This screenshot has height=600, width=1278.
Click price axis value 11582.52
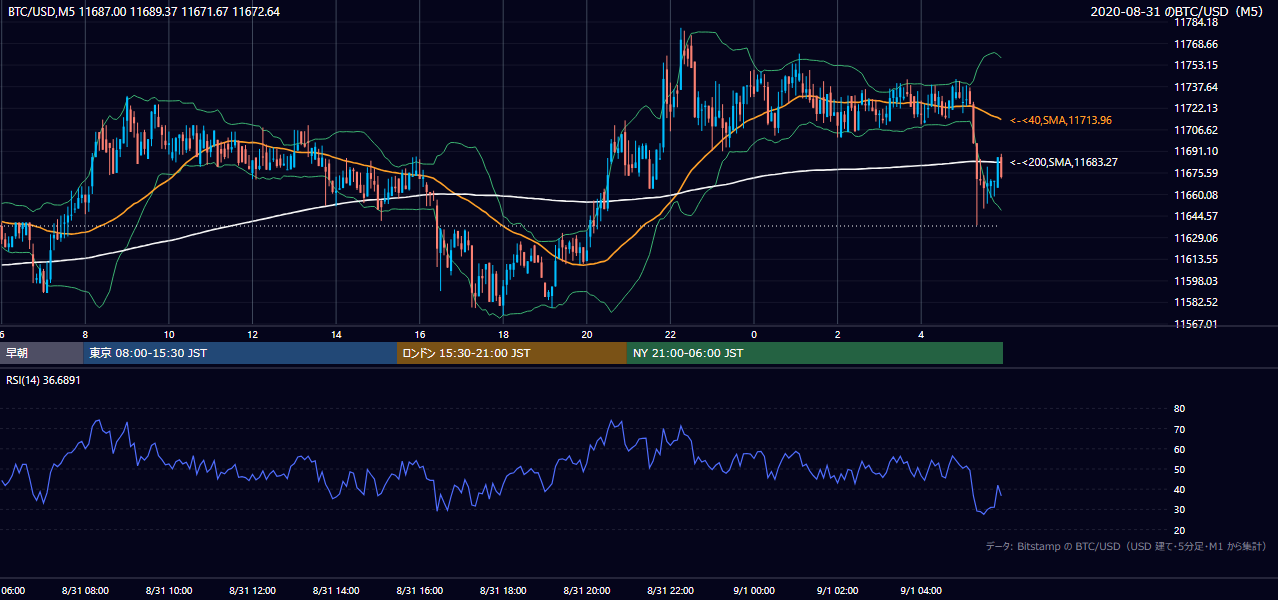(x=1195, y=302)
